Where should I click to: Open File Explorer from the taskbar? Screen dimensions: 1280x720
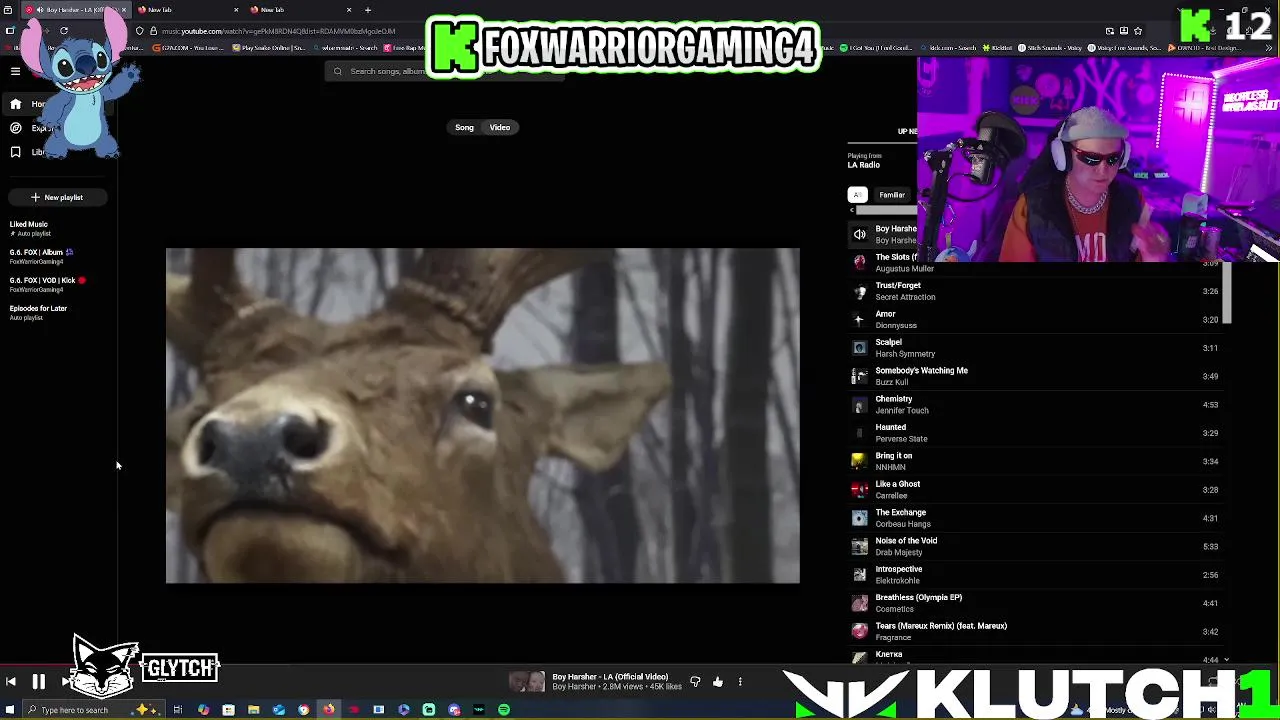point(253,710)
